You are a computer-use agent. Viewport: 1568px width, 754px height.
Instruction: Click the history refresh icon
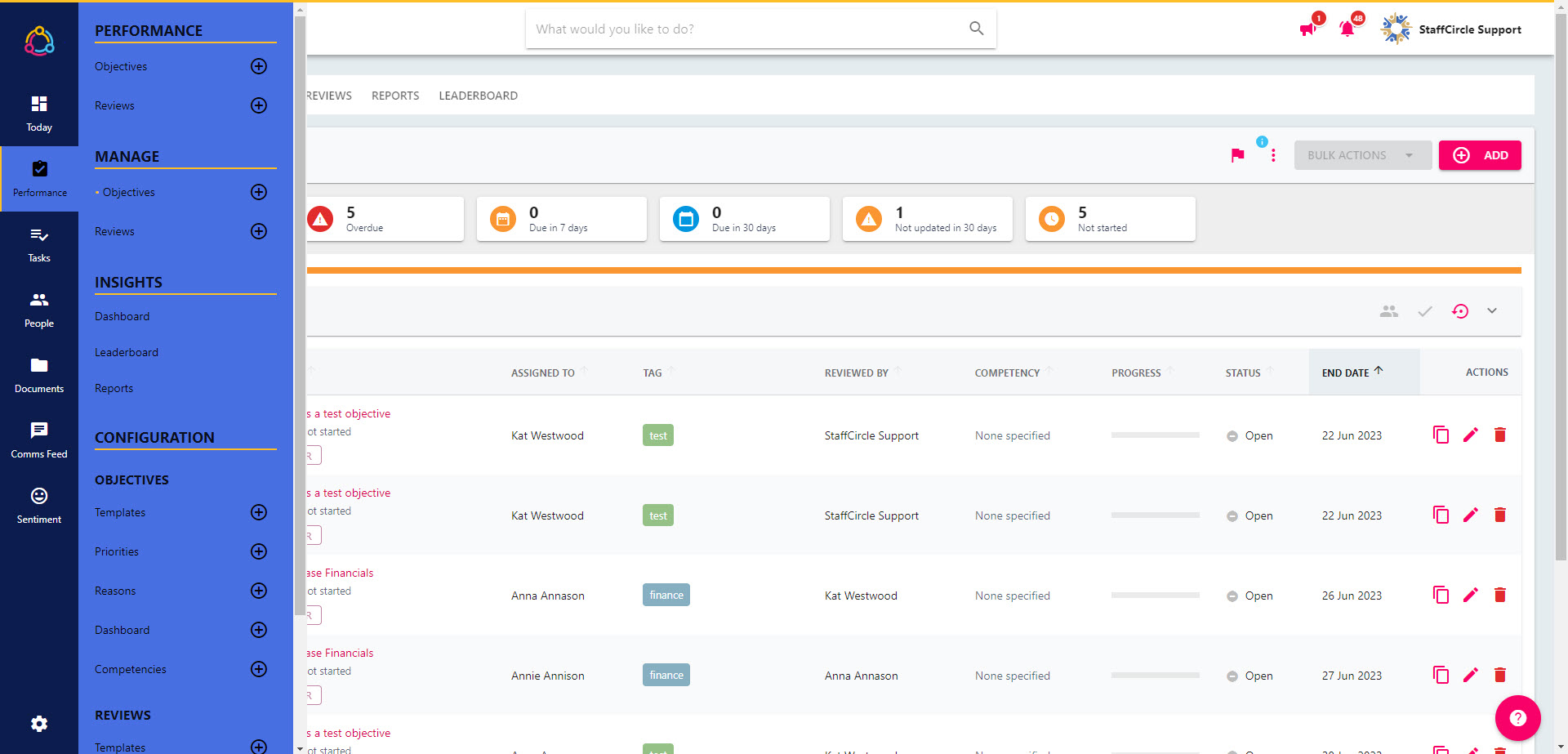click(1460, 311)
